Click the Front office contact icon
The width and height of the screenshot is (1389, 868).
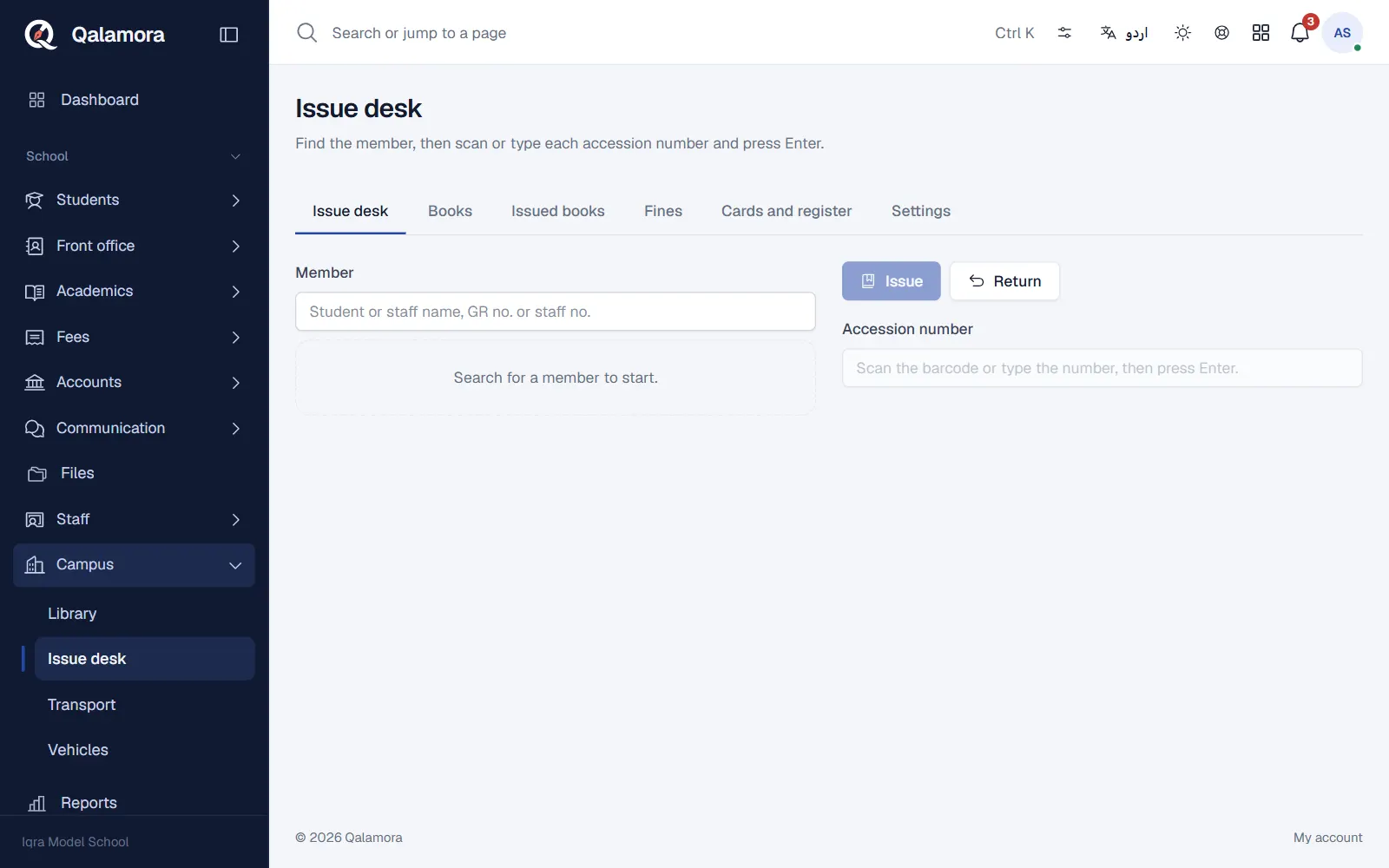point(34,247)
